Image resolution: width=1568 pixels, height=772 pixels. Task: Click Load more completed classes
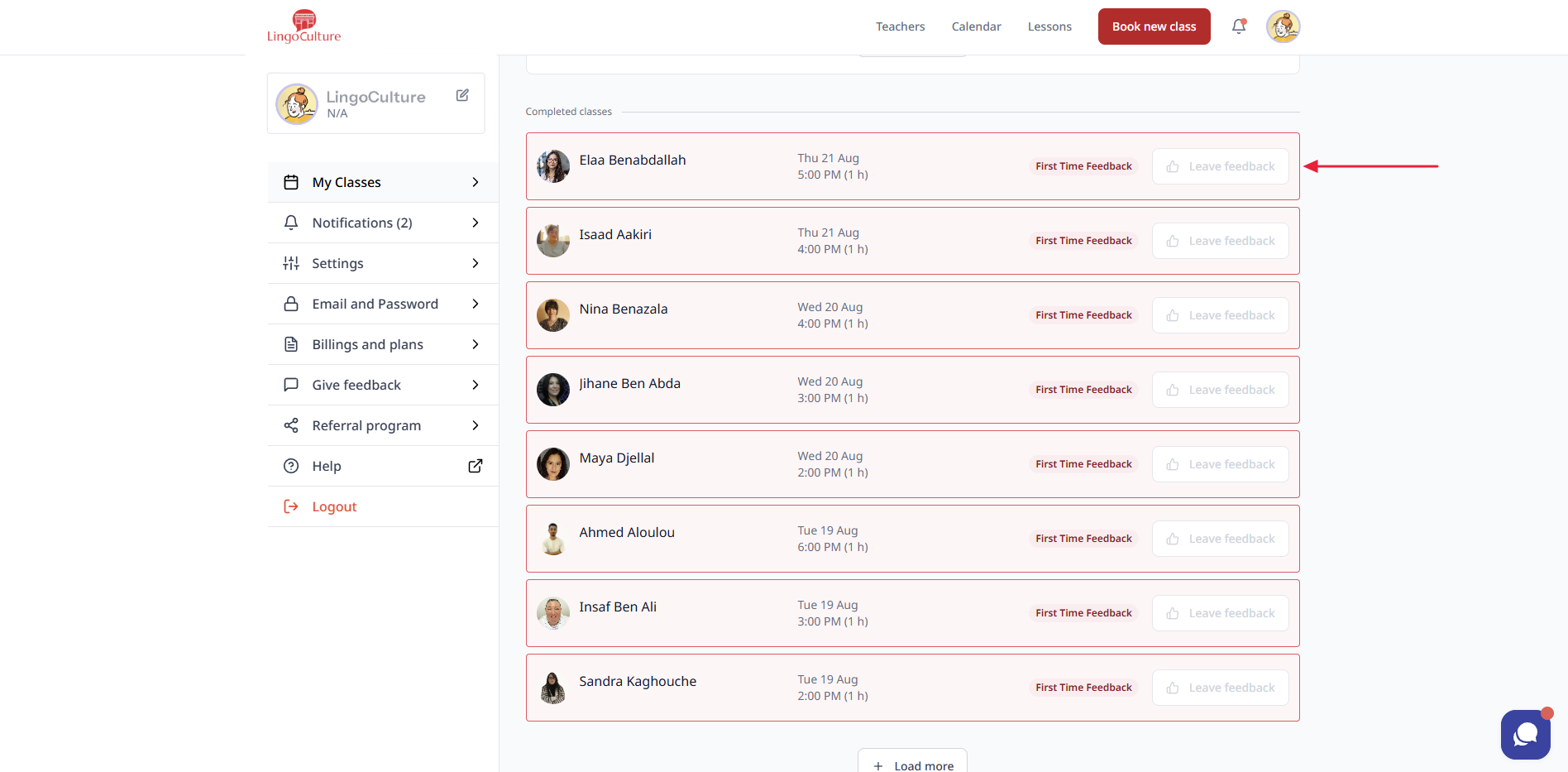tap(912, 765)
